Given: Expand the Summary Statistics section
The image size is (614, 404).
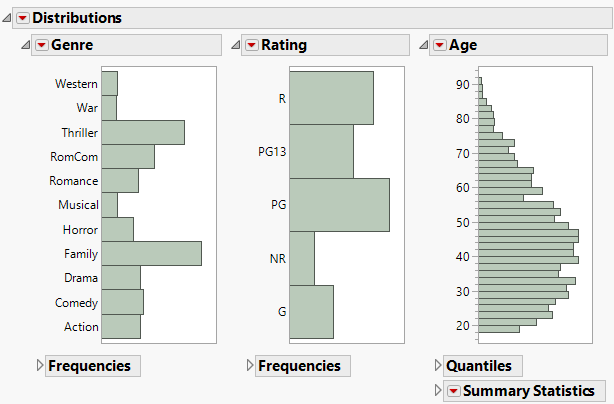Looking at the screenshot, I should coord(438,391).
